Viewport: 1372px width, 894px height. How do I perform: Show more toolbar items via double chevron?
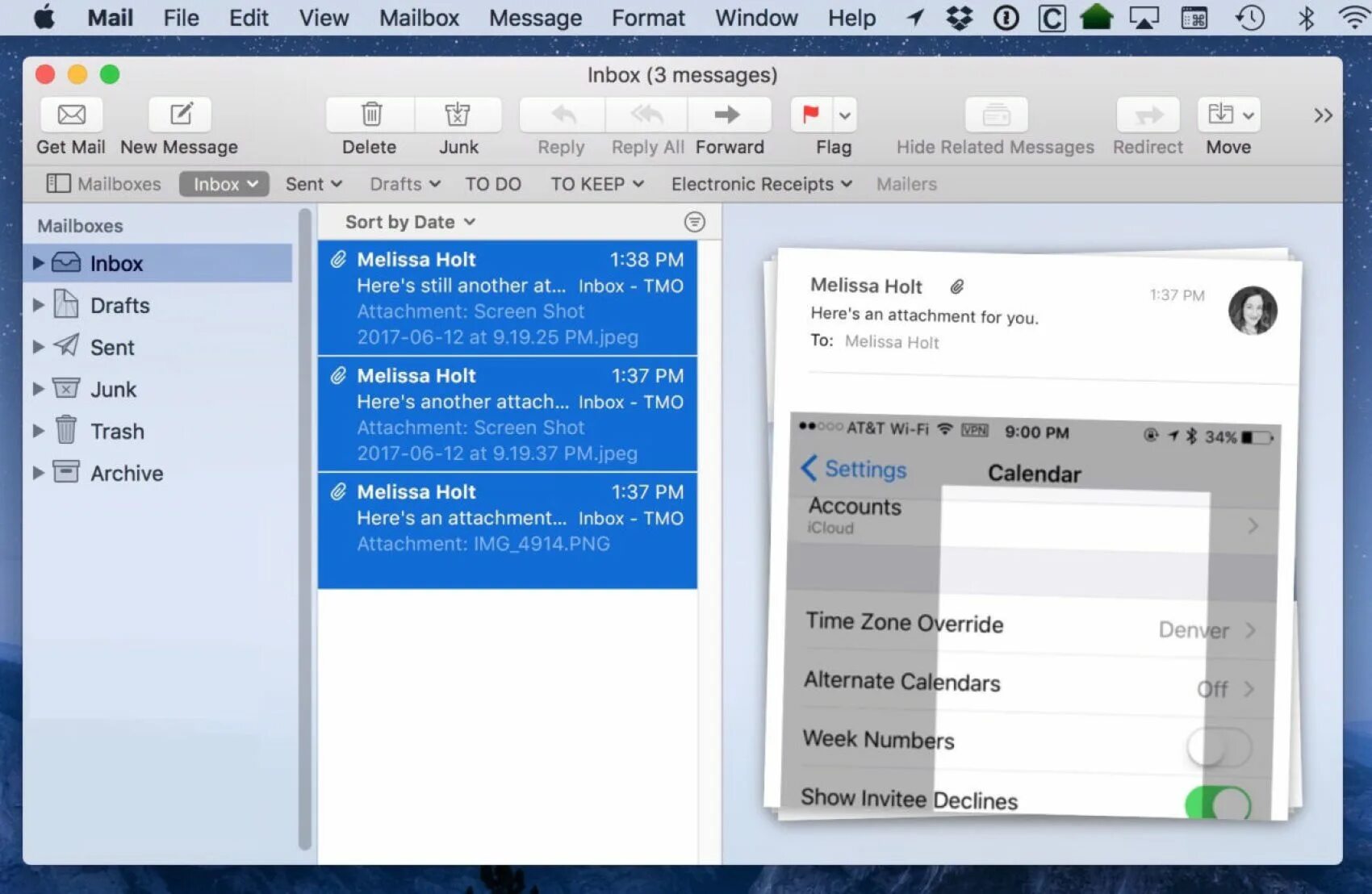tap(1322, 115)
